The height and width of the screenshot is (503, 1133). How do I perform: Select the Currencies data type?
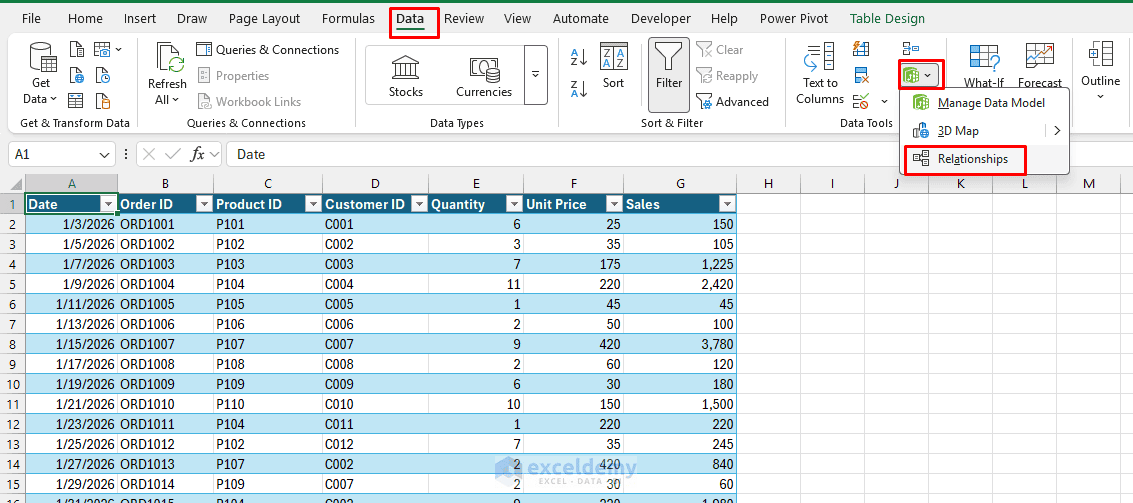tap(484, 76)
